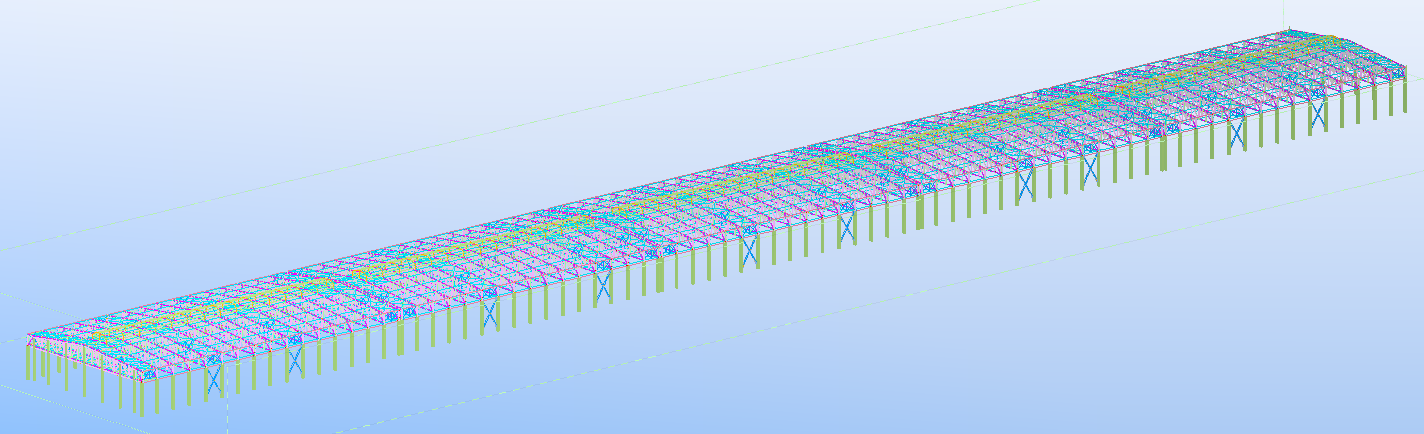This screenshot has height=434, width=1424.
Task: Select the leftmost blue X-bracing on the front wall
Action: click(x=214, y=381)
